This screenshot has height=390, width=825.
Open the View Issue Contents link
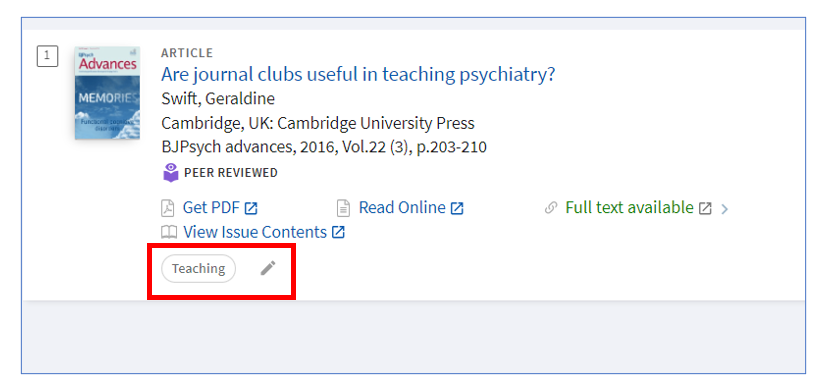tap(255, 232)
